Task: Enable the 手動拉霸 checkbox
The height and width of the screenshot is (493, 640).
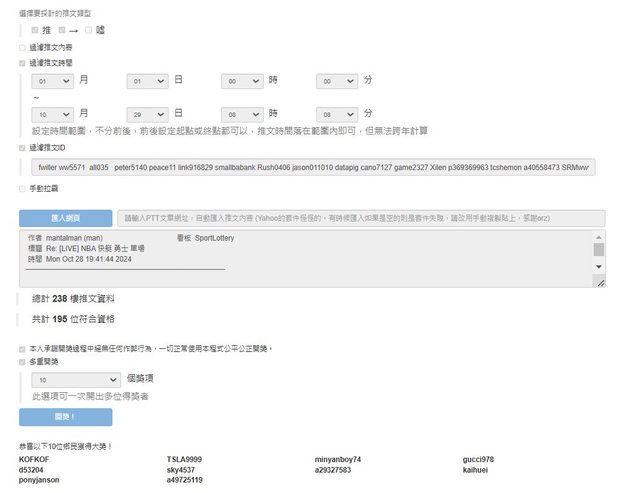Action: pos(23,188)
